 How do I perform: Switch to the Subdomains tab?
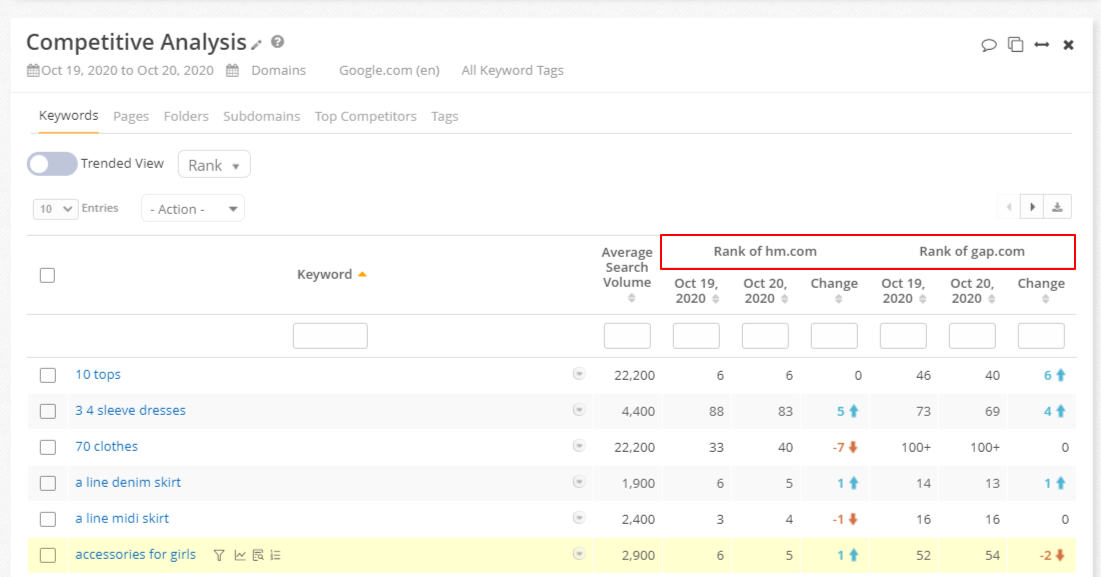[261, 117]
